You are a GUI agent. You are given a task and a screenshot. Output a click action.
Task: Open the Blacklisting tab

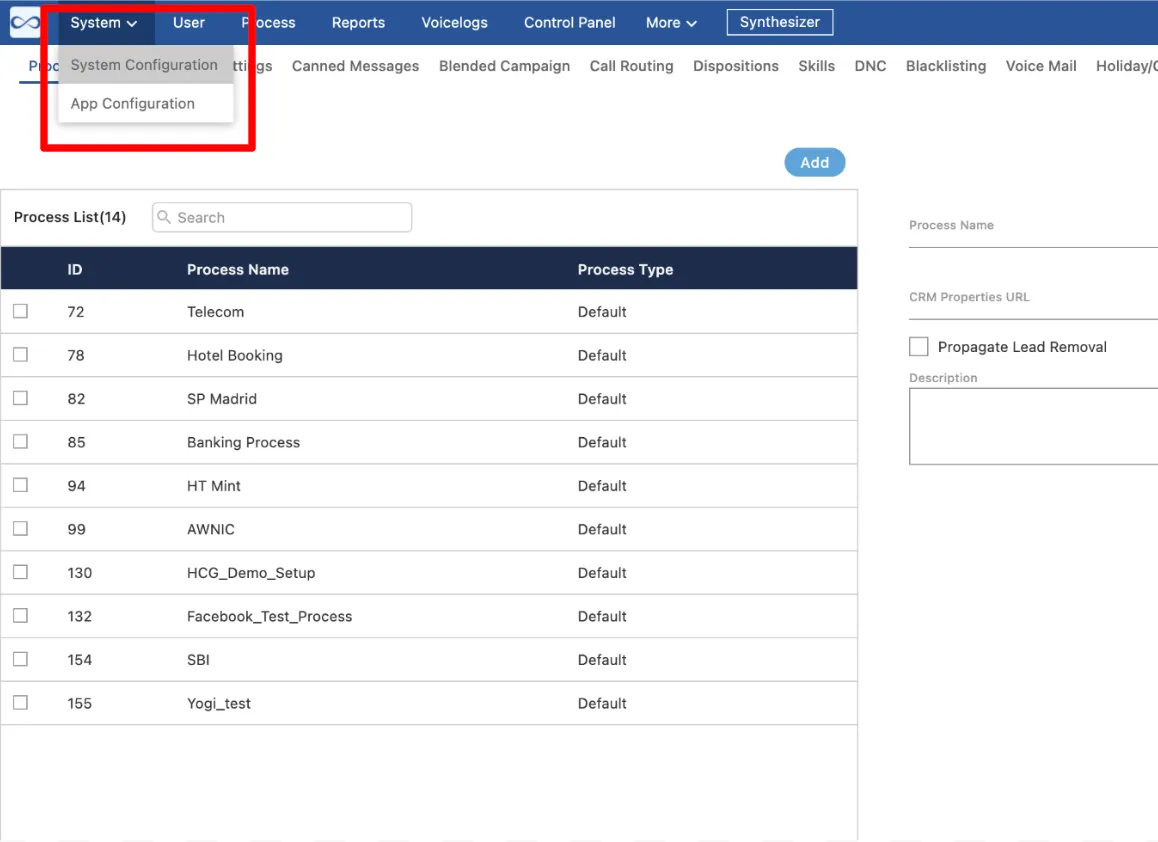(x=946, y=66)
